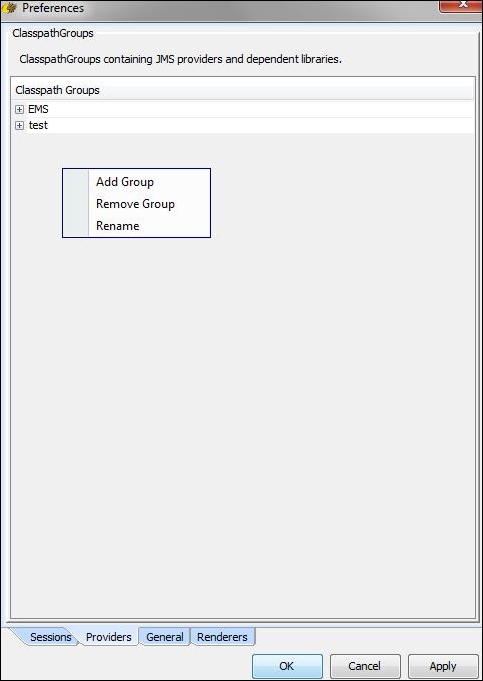Confirm preferences with OK button

point(287,666)
